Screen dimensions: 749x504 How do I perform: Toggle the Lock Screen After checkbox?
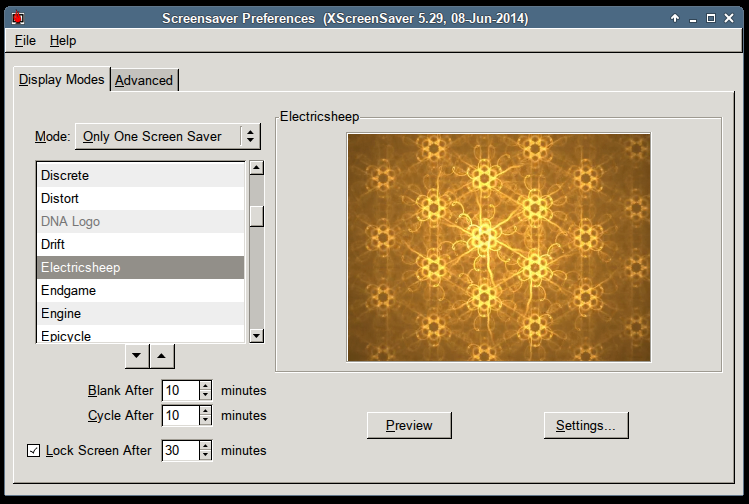33,451
